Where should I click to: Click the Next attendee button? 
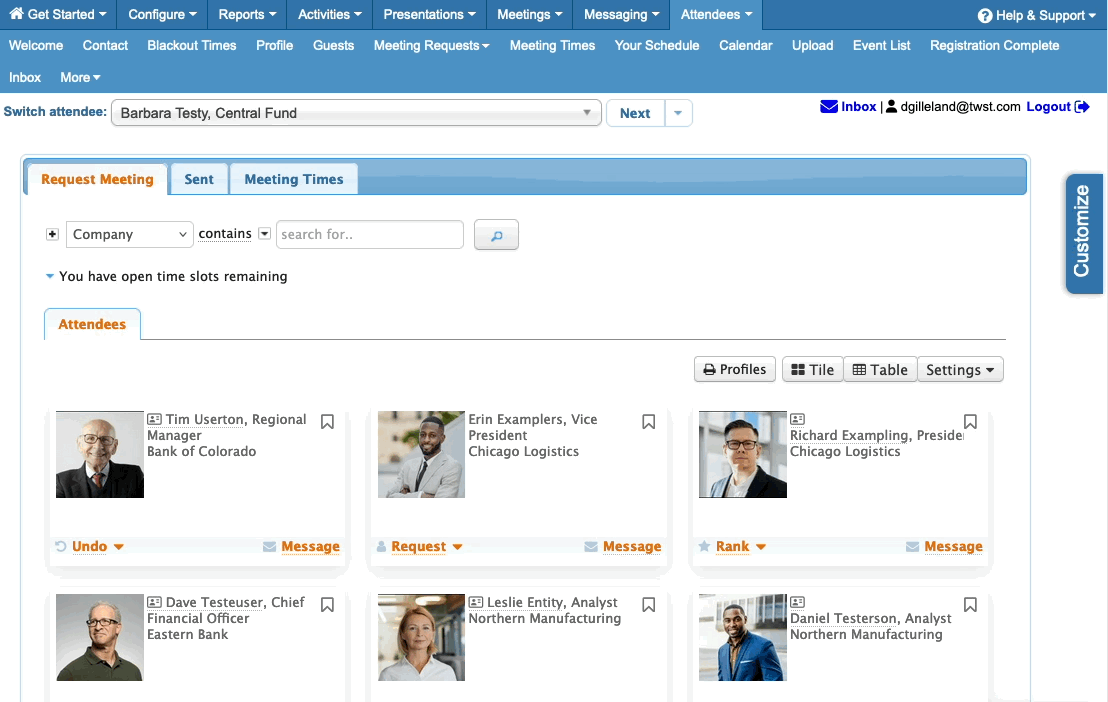pos(635,113)
